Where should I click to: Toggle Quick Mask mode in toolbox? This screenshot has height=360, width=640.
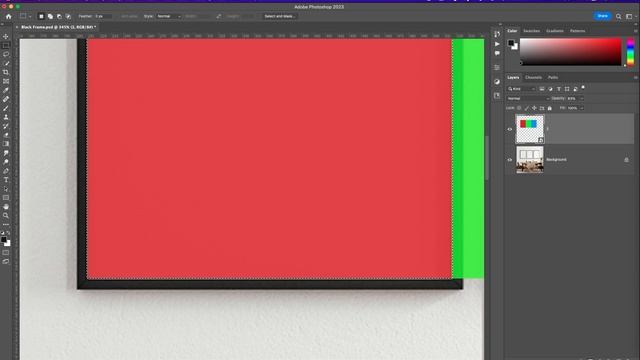pos(6,253)
